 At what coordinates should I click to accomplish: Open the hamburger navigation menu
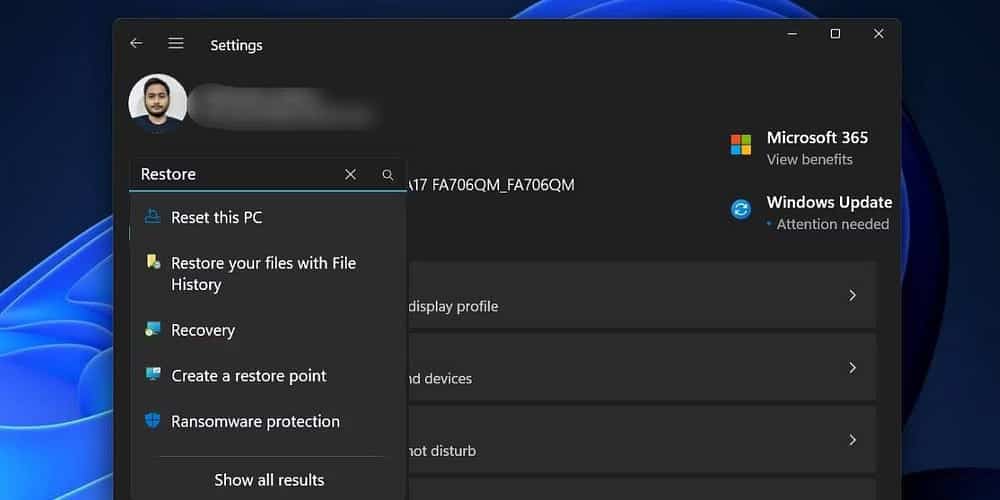click(x=176, y=43)
